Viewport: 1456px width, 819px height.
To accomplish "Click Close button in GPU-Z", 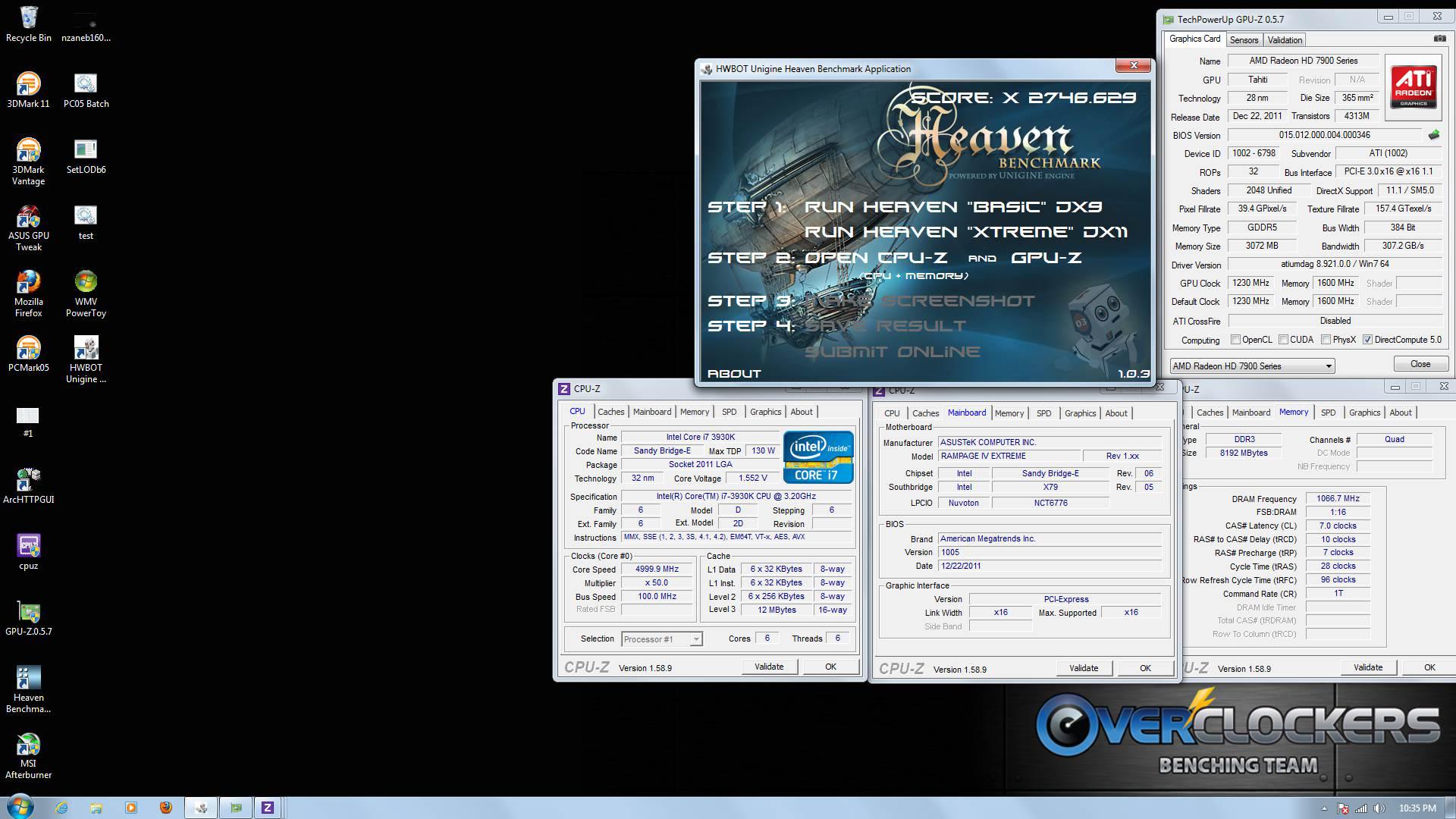I will pyautogui.click(x=1420, y=364).
